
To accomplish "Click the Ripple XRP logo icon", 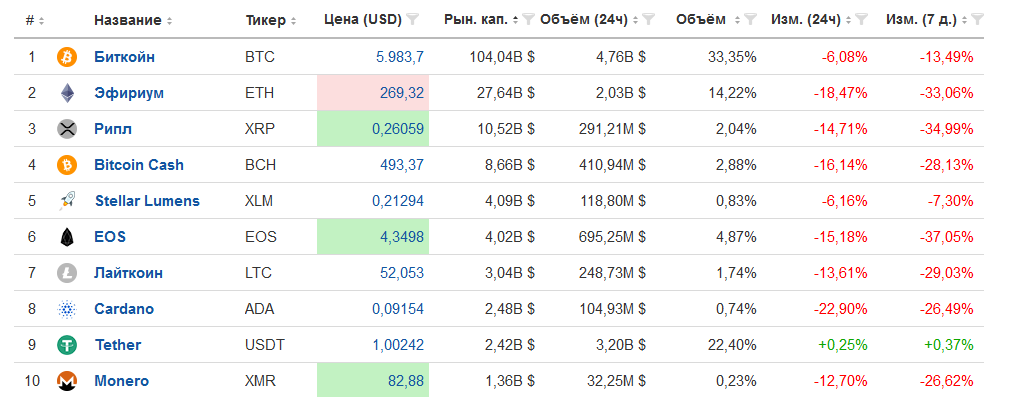I will pos(67,129).
